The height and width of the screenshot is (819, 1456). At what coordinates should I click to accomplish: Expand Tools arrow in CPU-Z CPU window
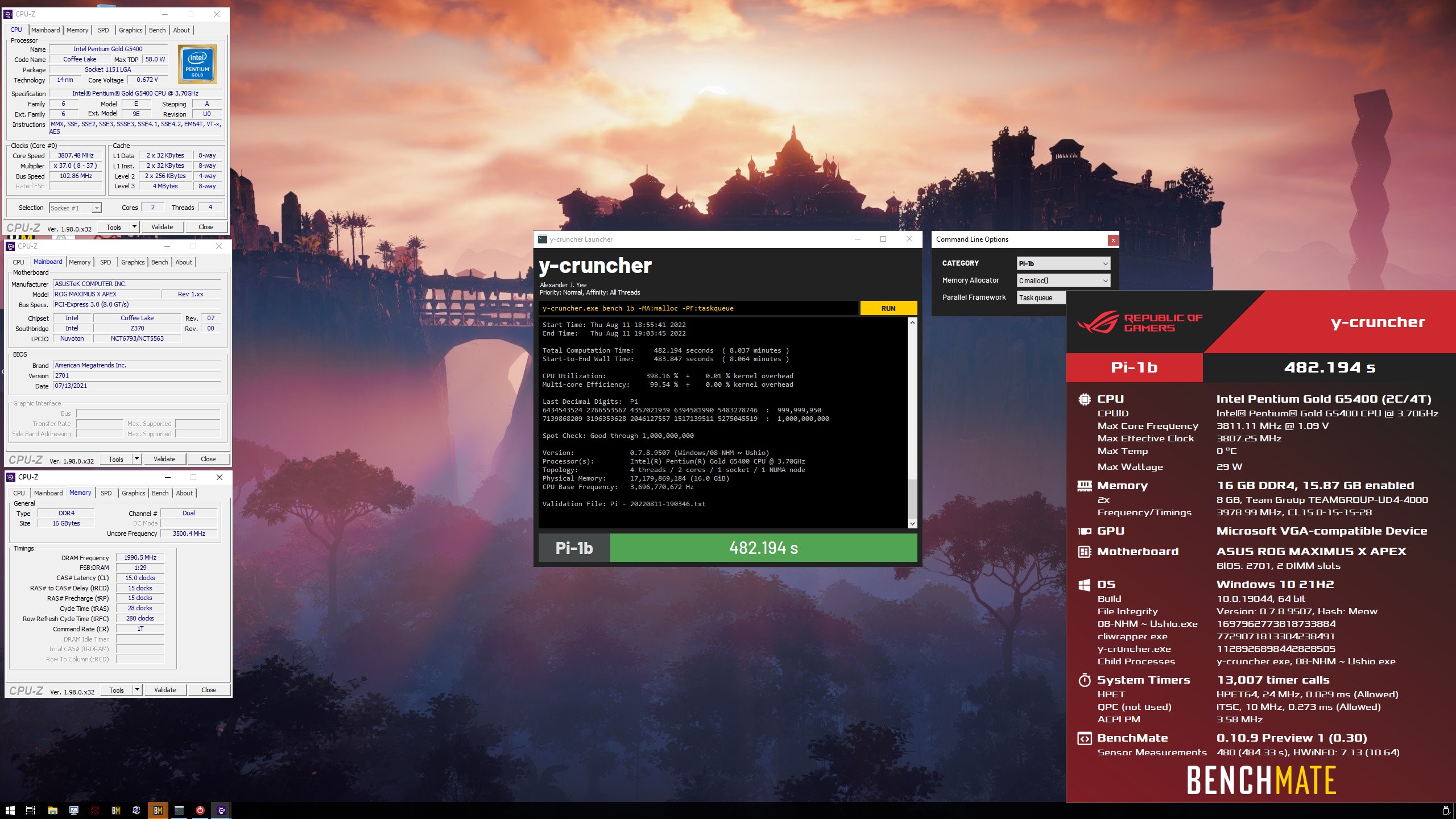click(135, 227)
